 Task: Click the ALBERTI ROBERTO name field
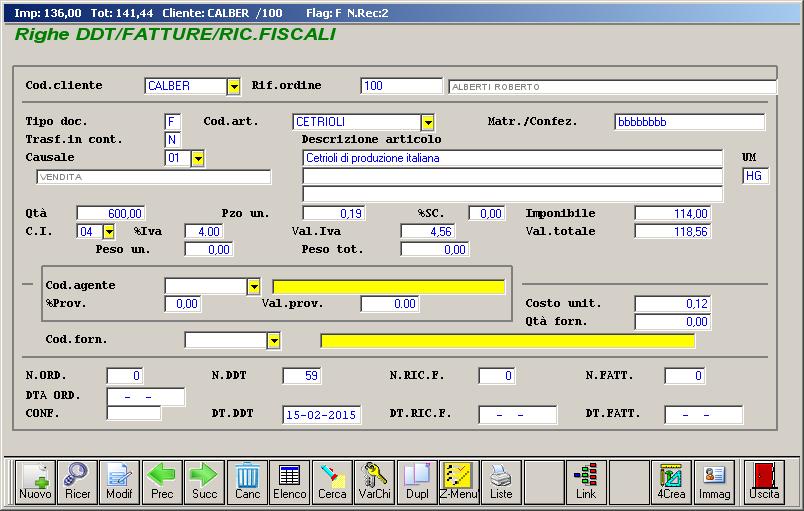(613, 87)
